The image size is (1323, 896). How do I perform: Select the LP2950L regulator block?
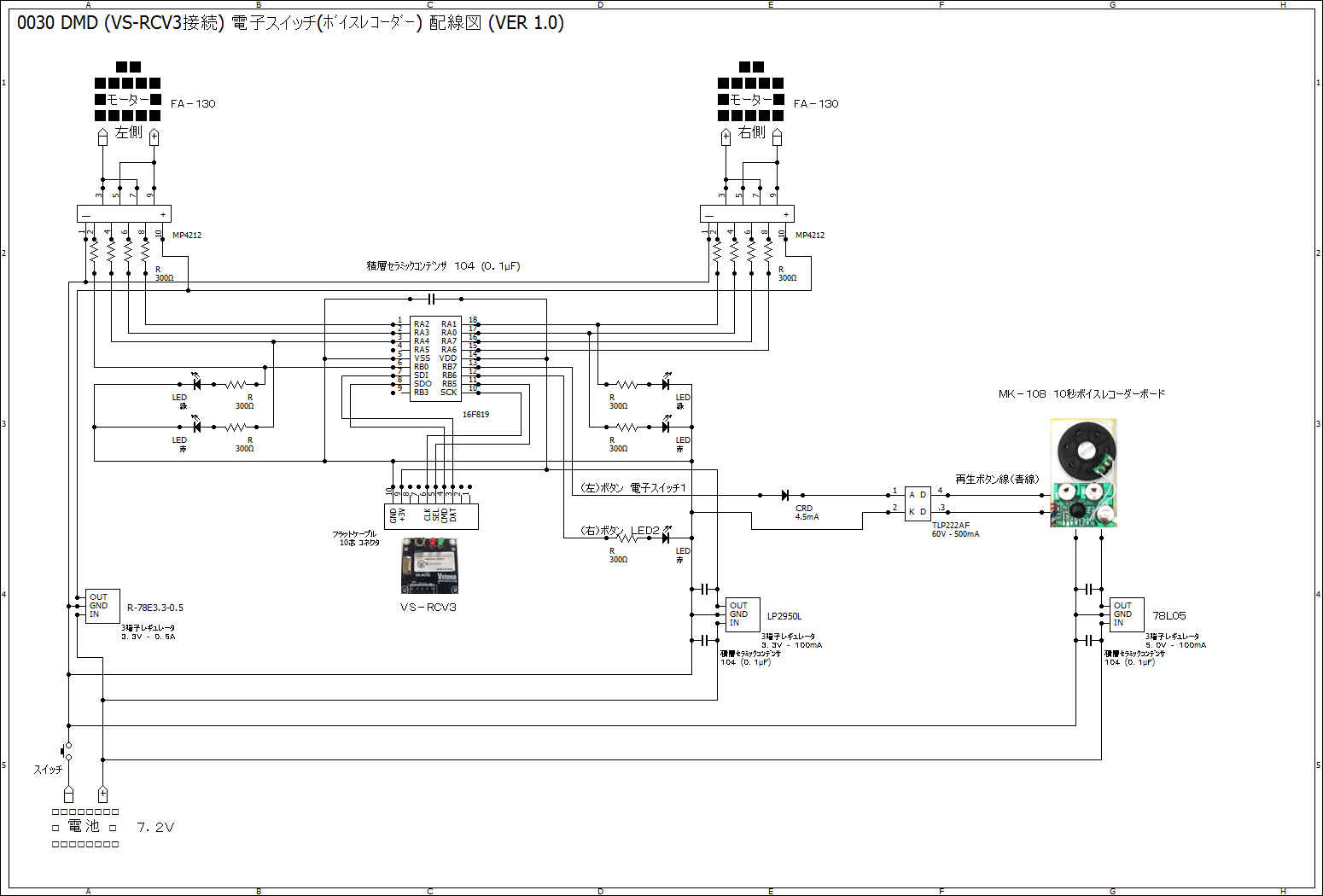tap(743, 614)
